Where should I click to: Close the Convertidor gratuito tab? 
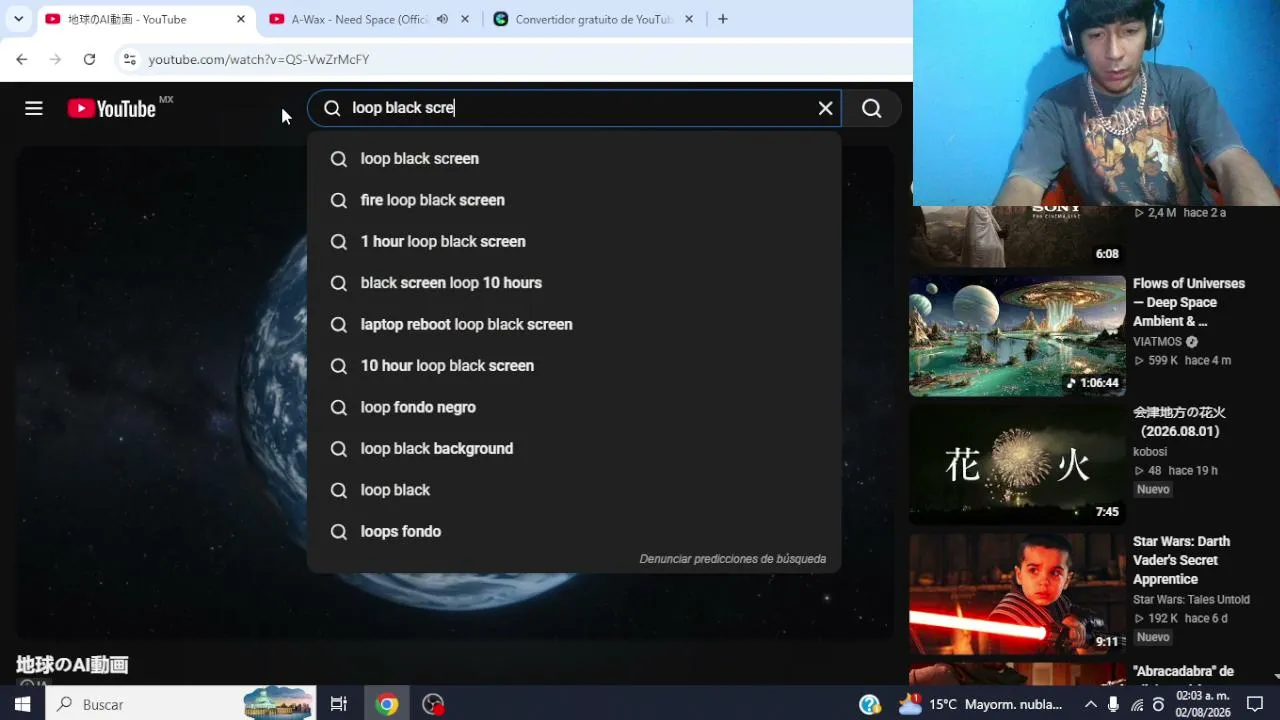pyautogui.click(x=689, y=19)
